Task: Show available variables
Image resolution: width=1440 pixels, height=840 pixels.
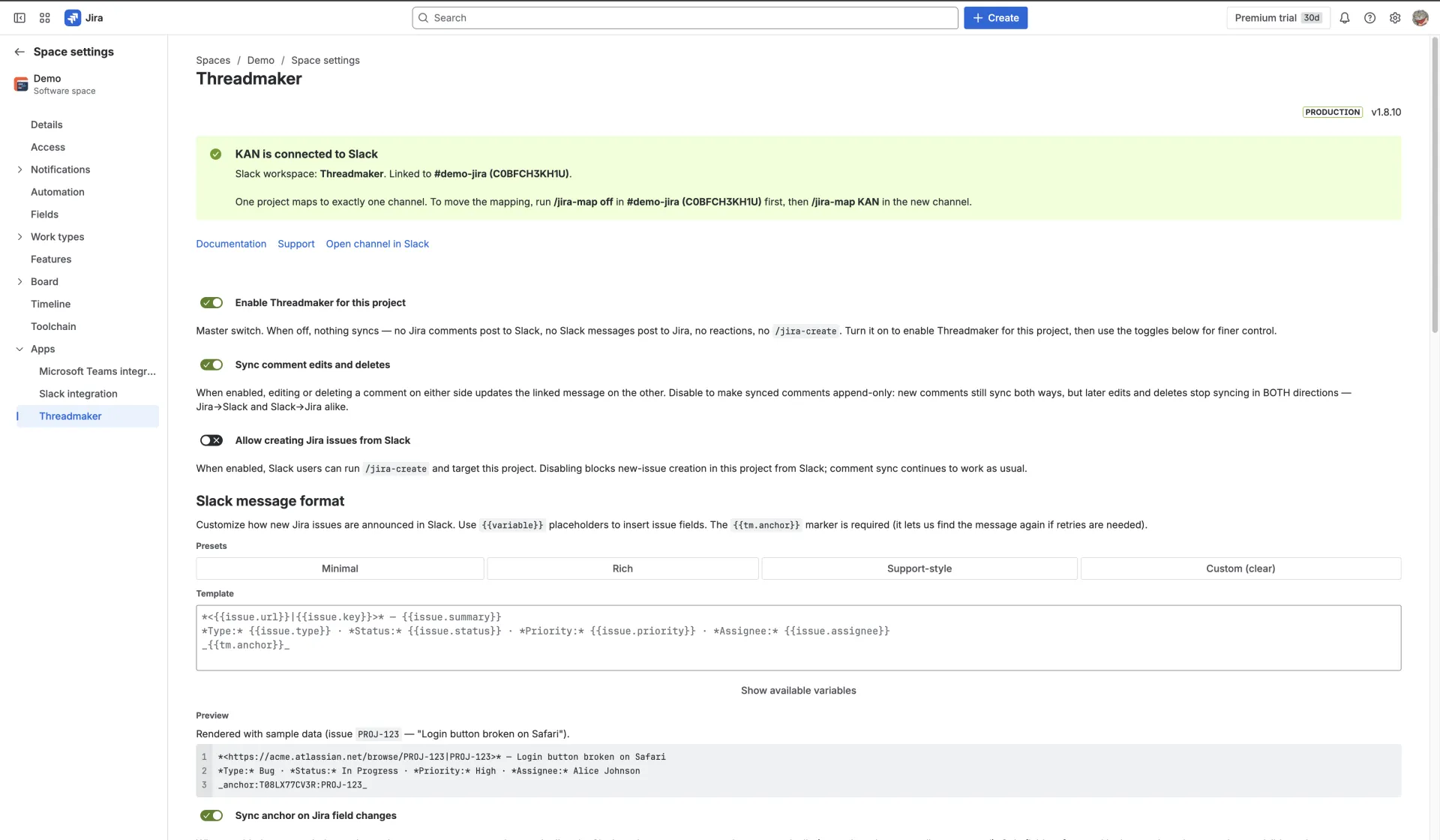Action: [798, 691]
